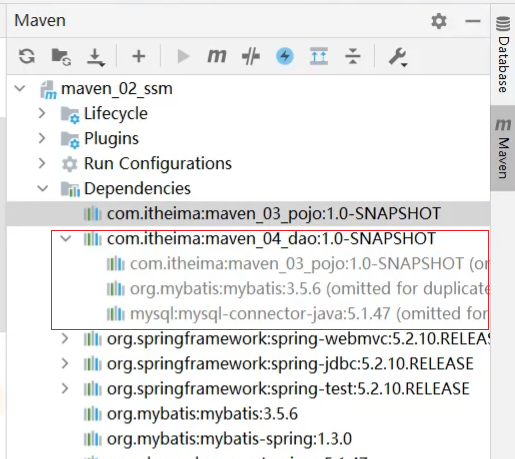Show dependencies diagram icon

tap(319, 56)
